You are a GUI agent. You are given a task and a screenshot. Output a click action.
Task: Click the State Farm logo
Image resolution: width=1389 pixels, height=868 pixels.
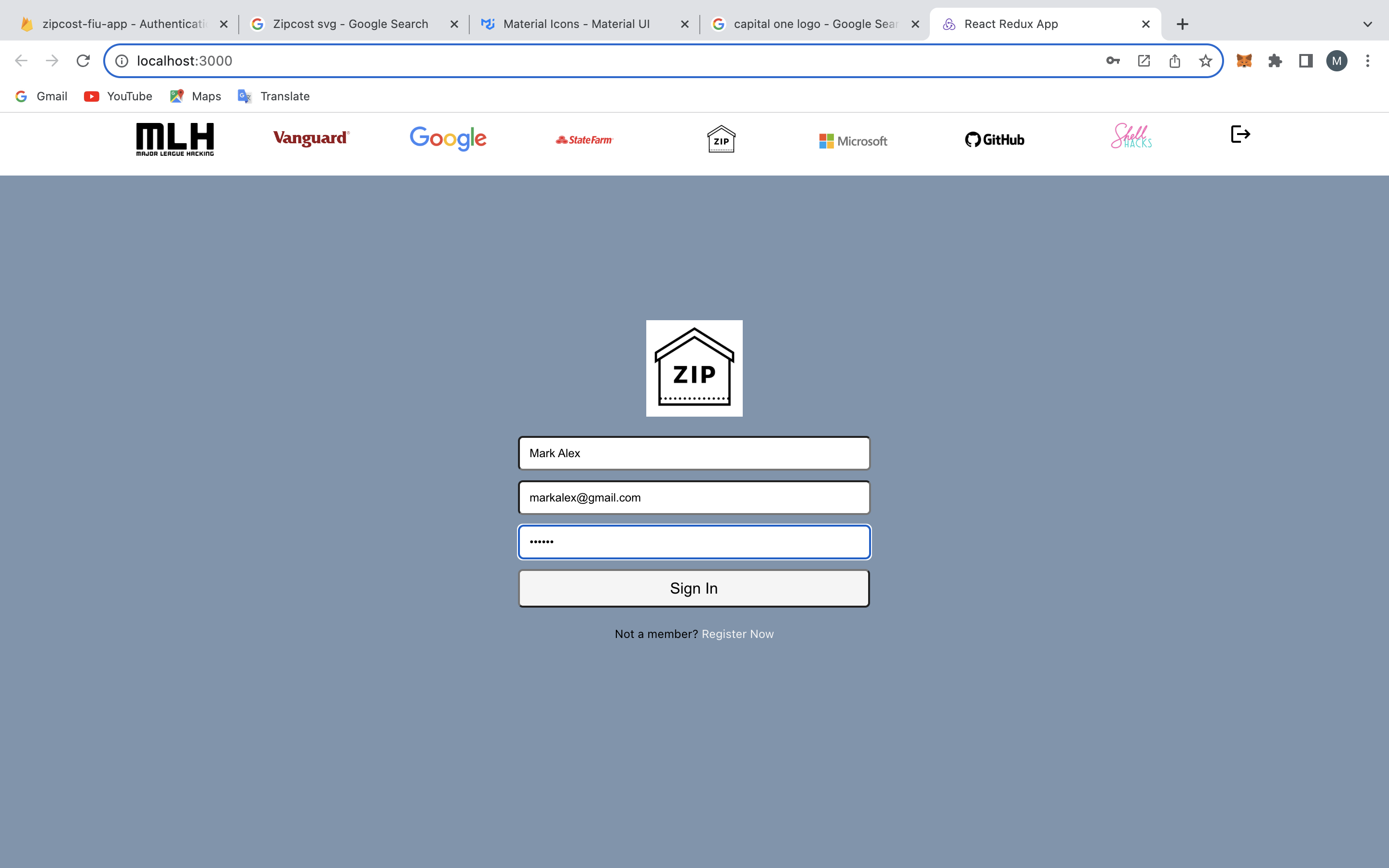pyautogui.click(x=585, y=140)
